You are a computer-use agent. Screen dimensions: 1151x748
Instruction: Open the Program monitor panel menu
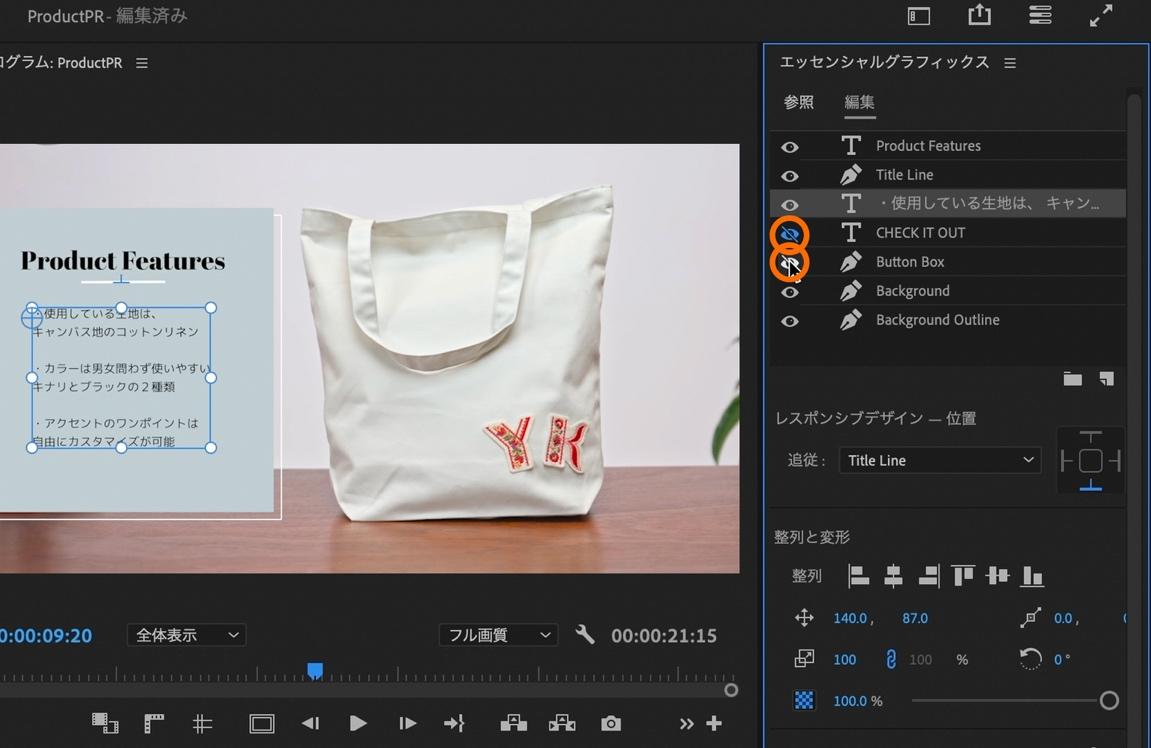142,63
